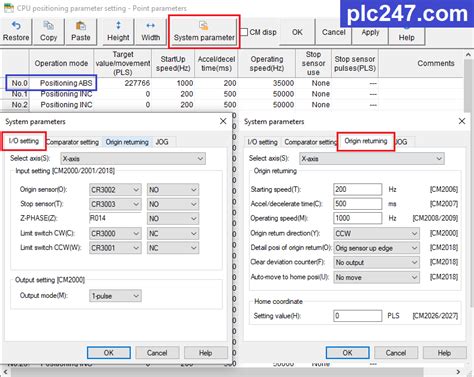Viewport: 474px width, 377px height.
Task: Open Comparator setting tab in right dialog
Action: tap(310, 142)
